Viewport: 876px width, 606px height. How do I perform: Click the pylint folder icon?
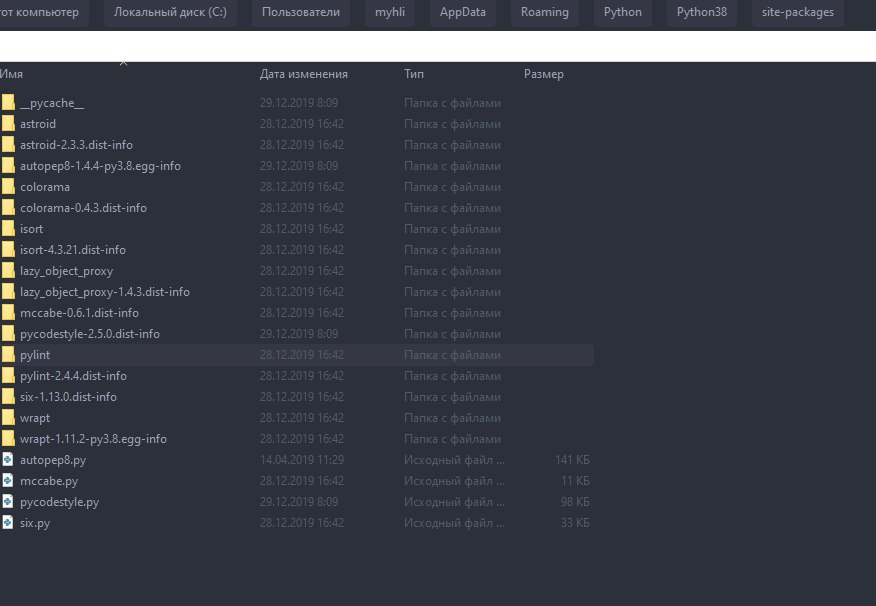point(8,355)
